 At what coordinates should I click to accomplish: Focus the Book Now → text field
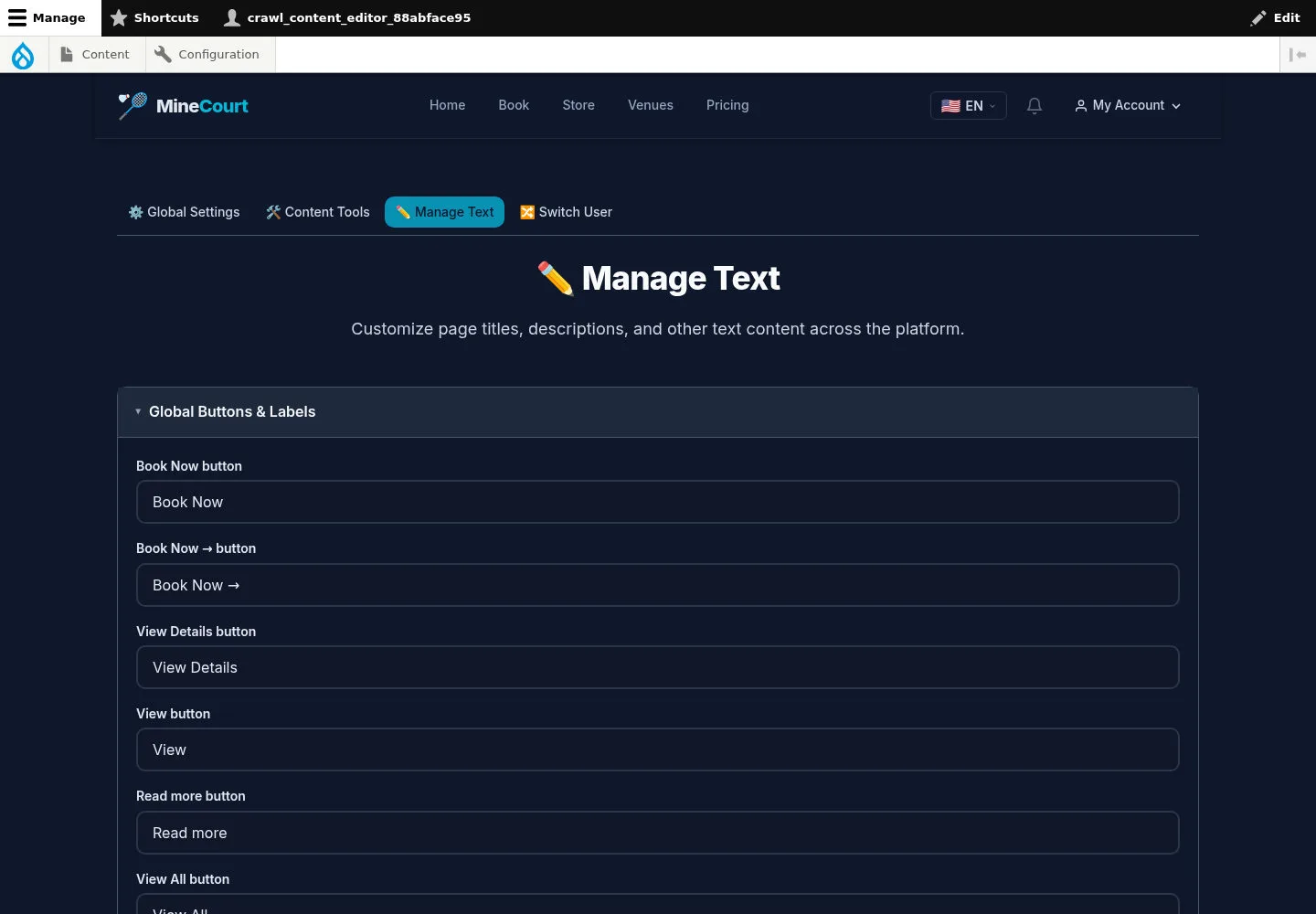pyautogui.click(x=658, y=585)
